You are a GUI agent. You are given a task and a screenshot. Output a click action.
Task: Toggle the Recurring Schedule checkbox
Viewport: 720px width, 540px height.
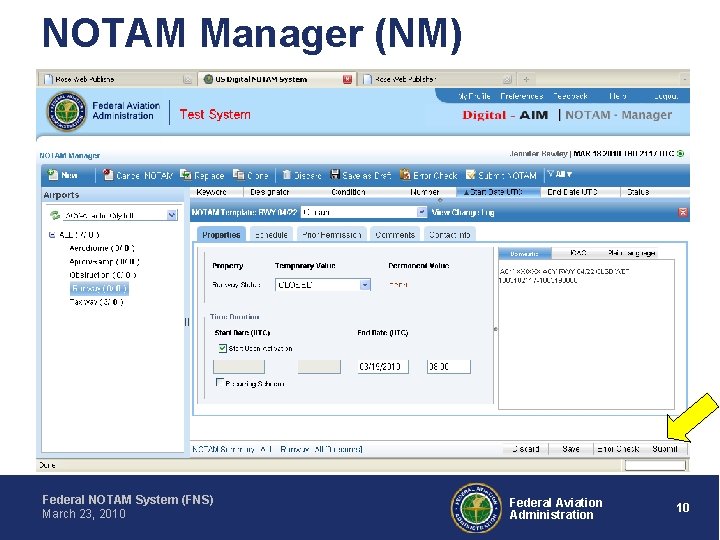pos(219,382)
